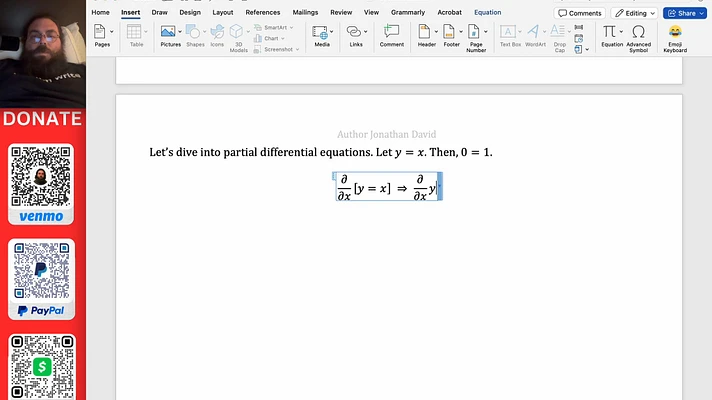Click the equation box move handle
Image resolution: width=712 pixels, height=400 pixels.
(x=334, y=176)
